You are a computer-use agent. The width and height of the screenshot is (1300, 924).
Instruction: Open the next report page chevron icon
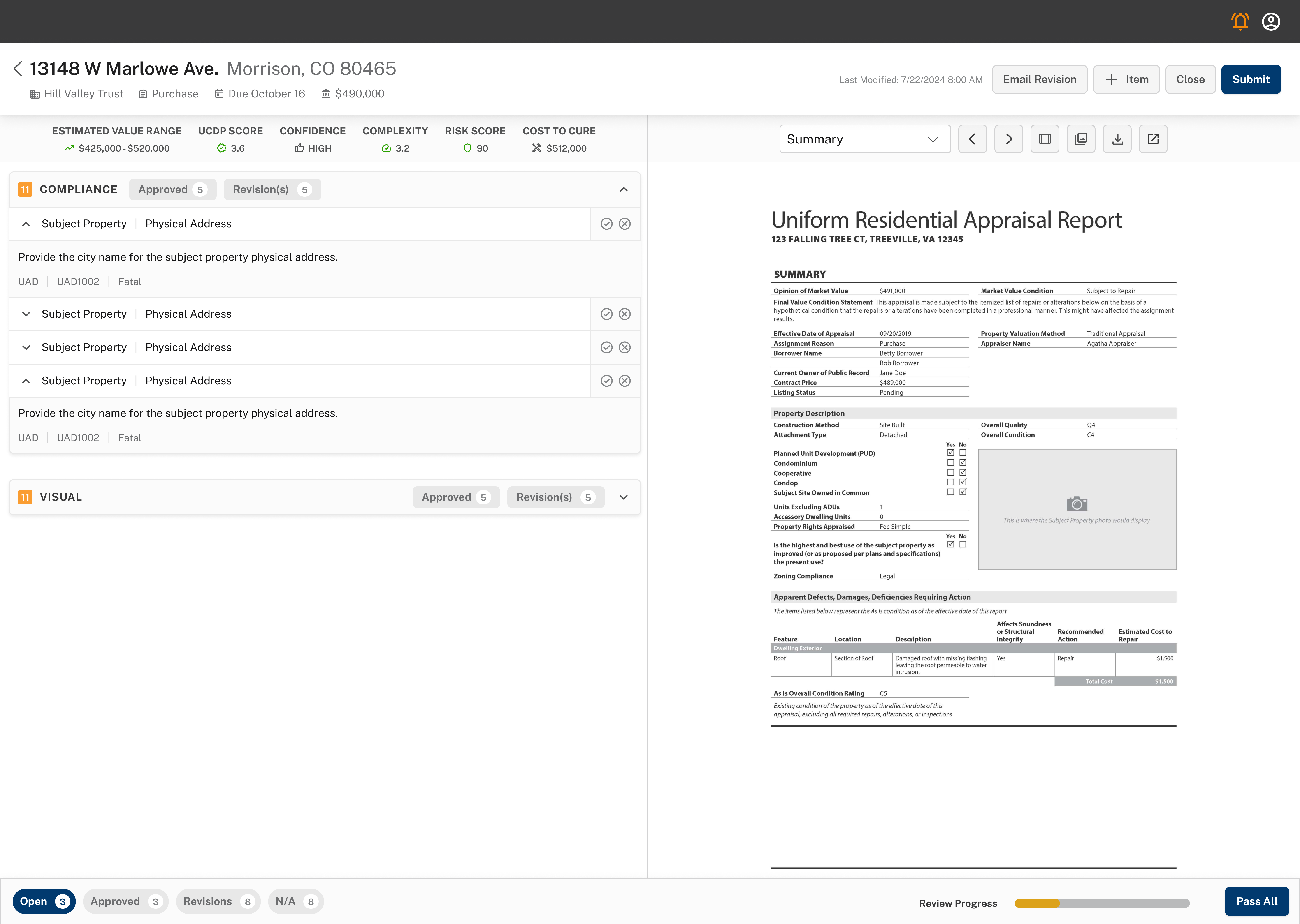(1009, 139)
